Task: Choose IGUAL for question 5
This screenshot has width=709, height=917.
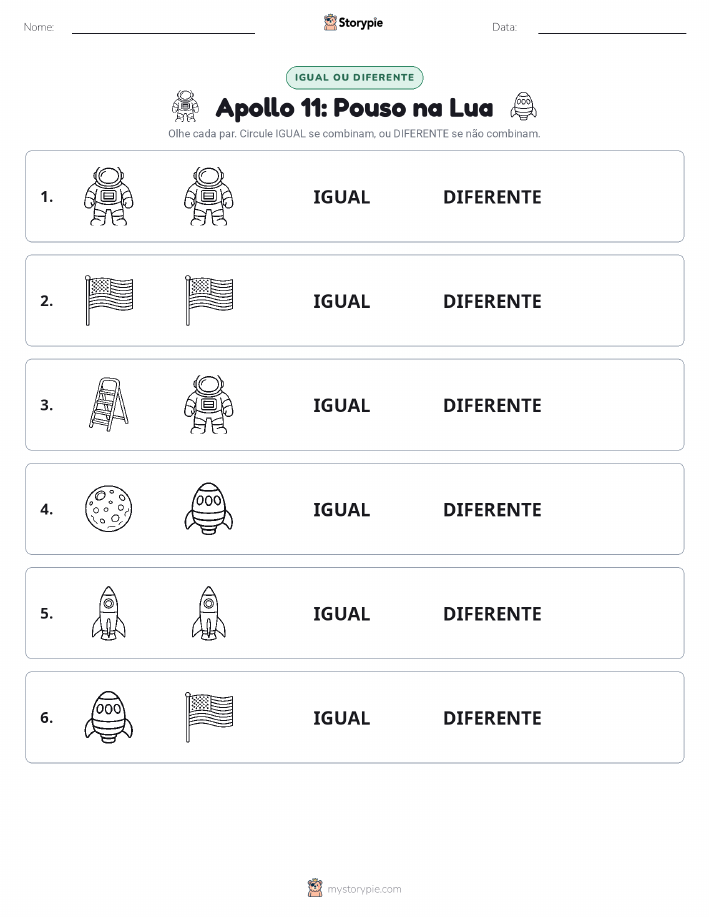Action: [342, 613]
